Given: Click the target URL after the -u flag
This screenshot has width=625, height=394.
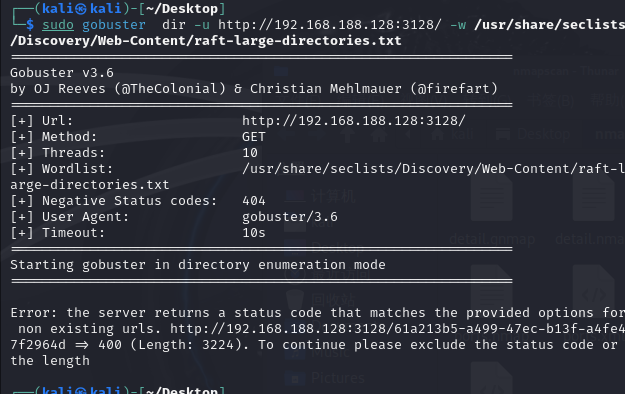Looking at the screenshot, I should 330,25.
